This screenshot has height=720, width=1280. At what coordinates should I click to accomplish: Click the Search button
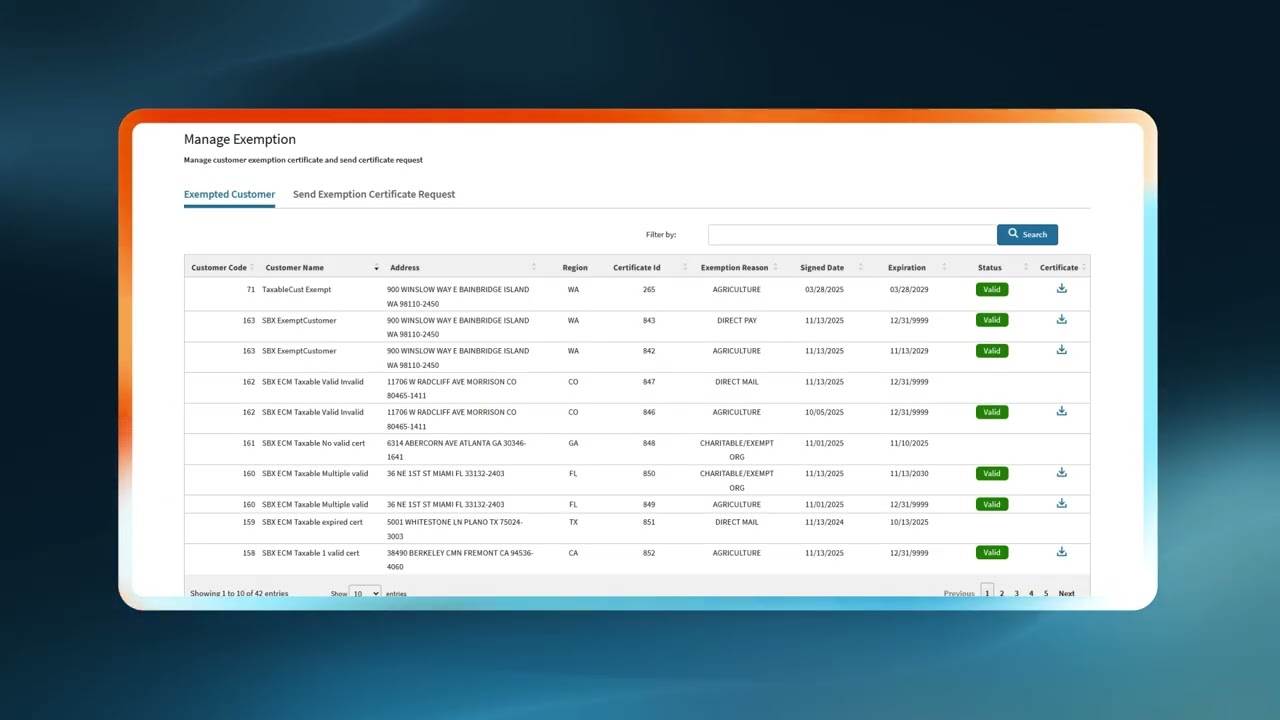(1027, 234)
